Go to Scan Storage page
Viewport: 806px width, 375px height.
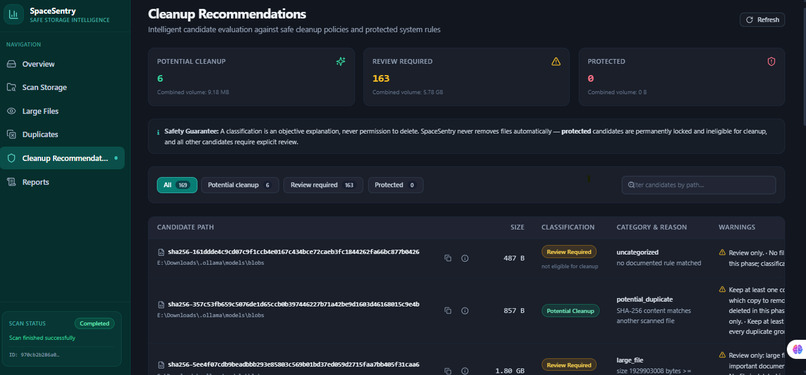(x=62, y=87)
